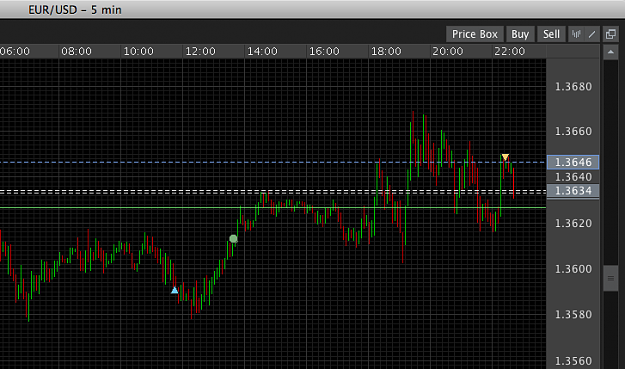Click the Sell button
Screen dimensions: 625x369
coord(551,34)
